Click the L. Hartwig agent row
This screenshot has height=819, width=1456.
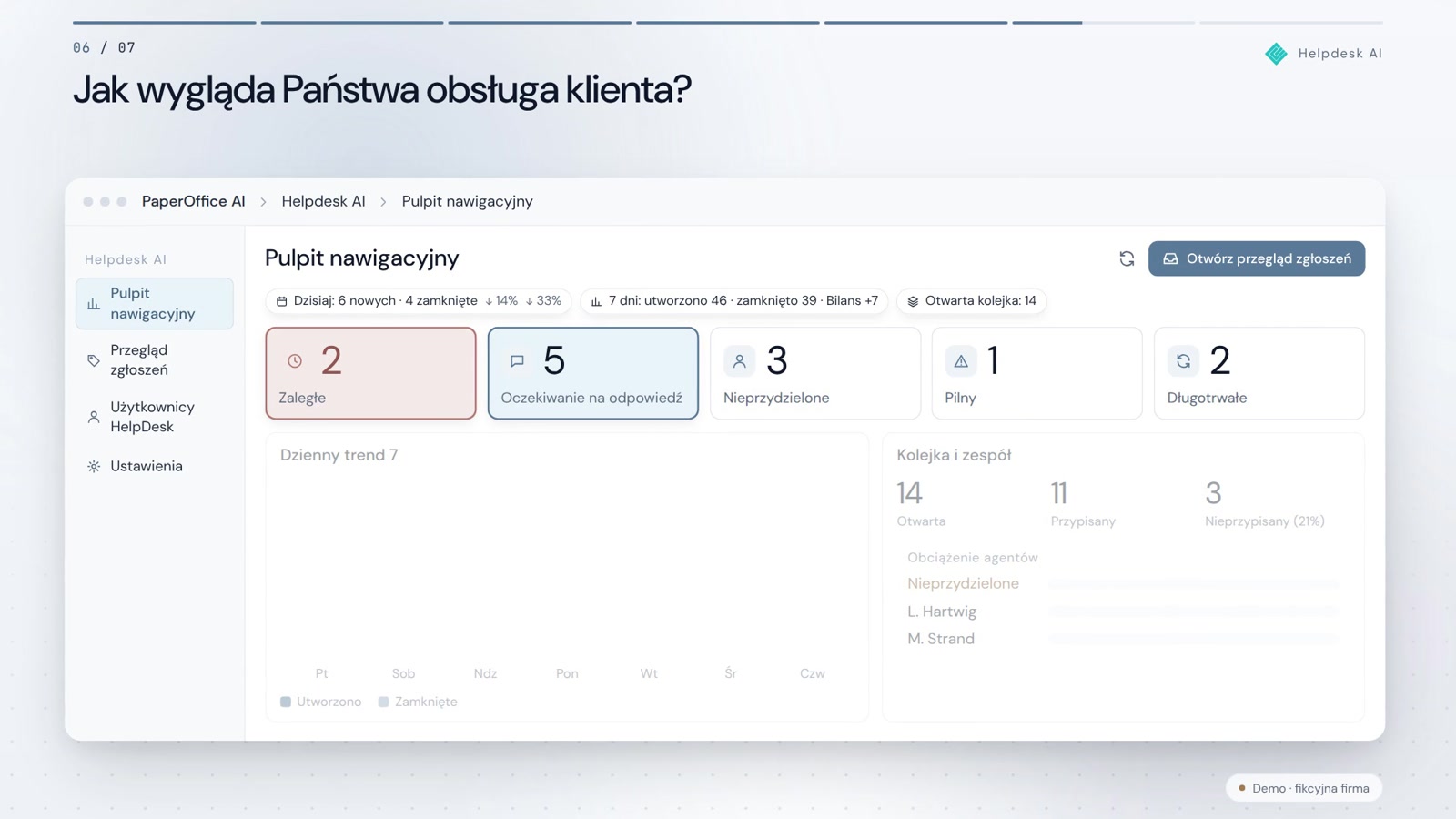pos(1122,612)
